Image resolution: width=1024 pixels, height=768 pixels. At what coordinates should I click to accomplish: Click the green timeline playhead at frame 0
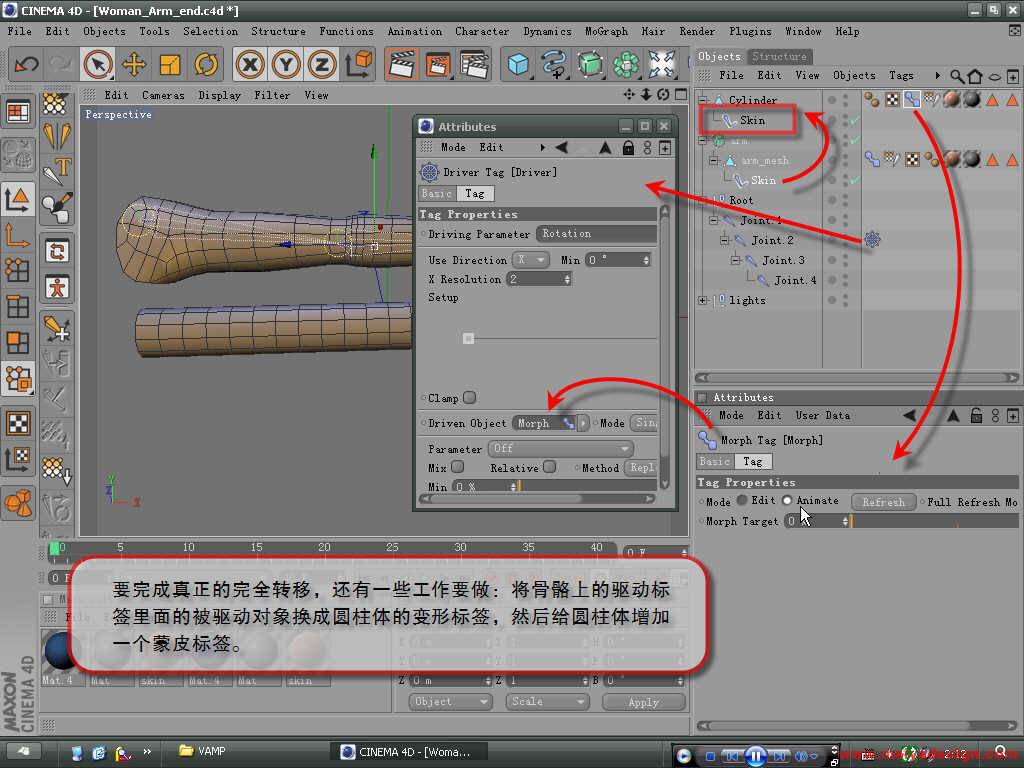pos(54,550)
